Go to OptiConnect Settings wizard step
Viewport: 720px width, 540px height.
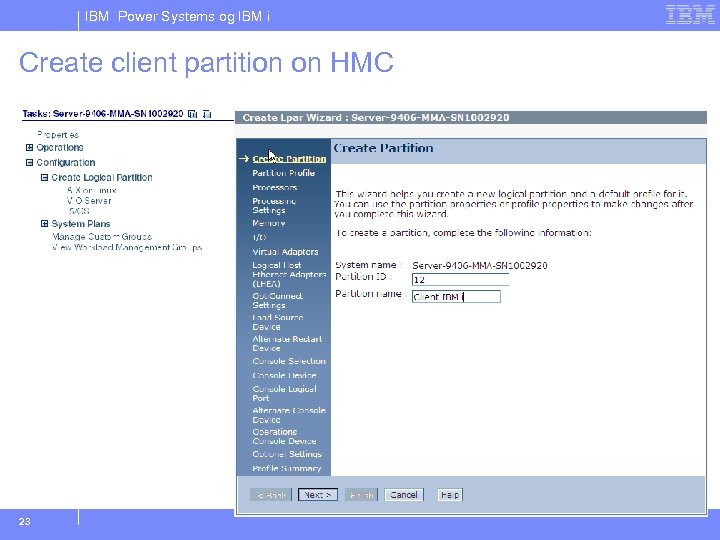[277, 301]
